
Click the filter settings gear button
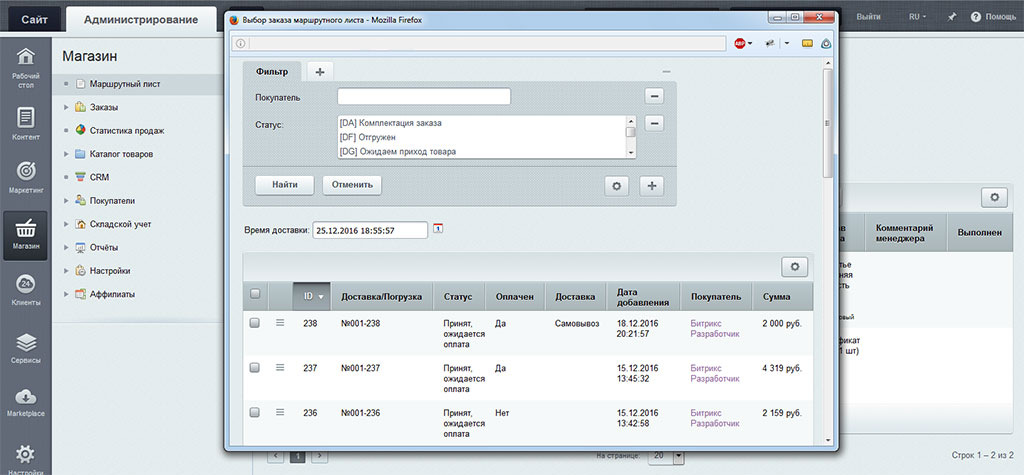pos(617,185)
